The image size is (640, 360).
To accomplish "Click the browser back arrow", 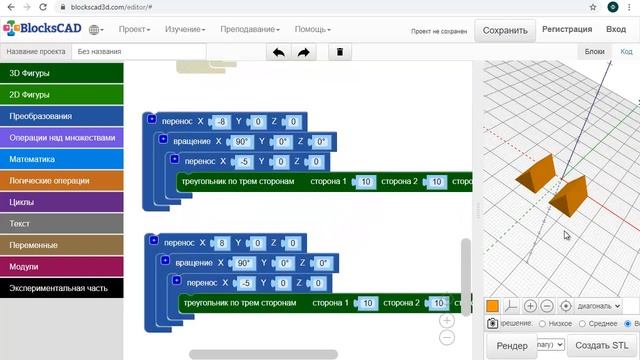I will [11, 7].
